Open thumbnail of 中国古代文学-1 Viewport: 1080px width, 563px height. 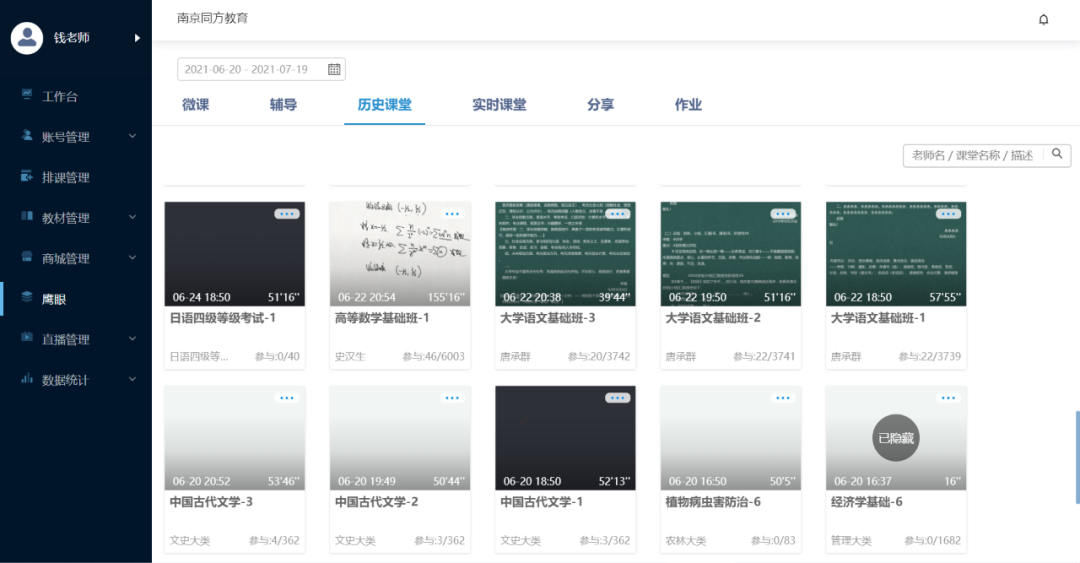coord(565,438)
